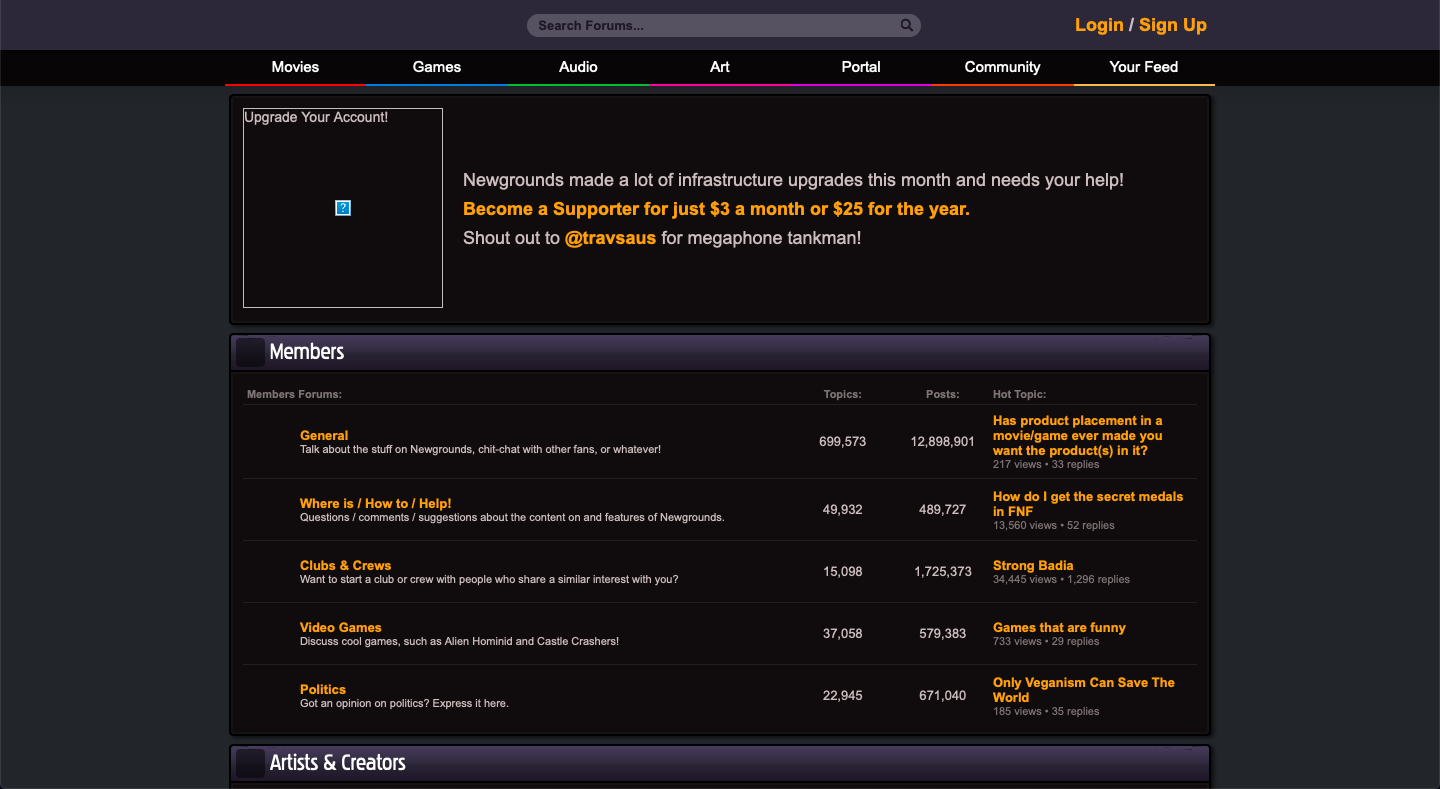Image resolution: width=1440 pixels, height=789 pixels.
Task: Open the product placement hot topic
Action: coord(1078,435)
